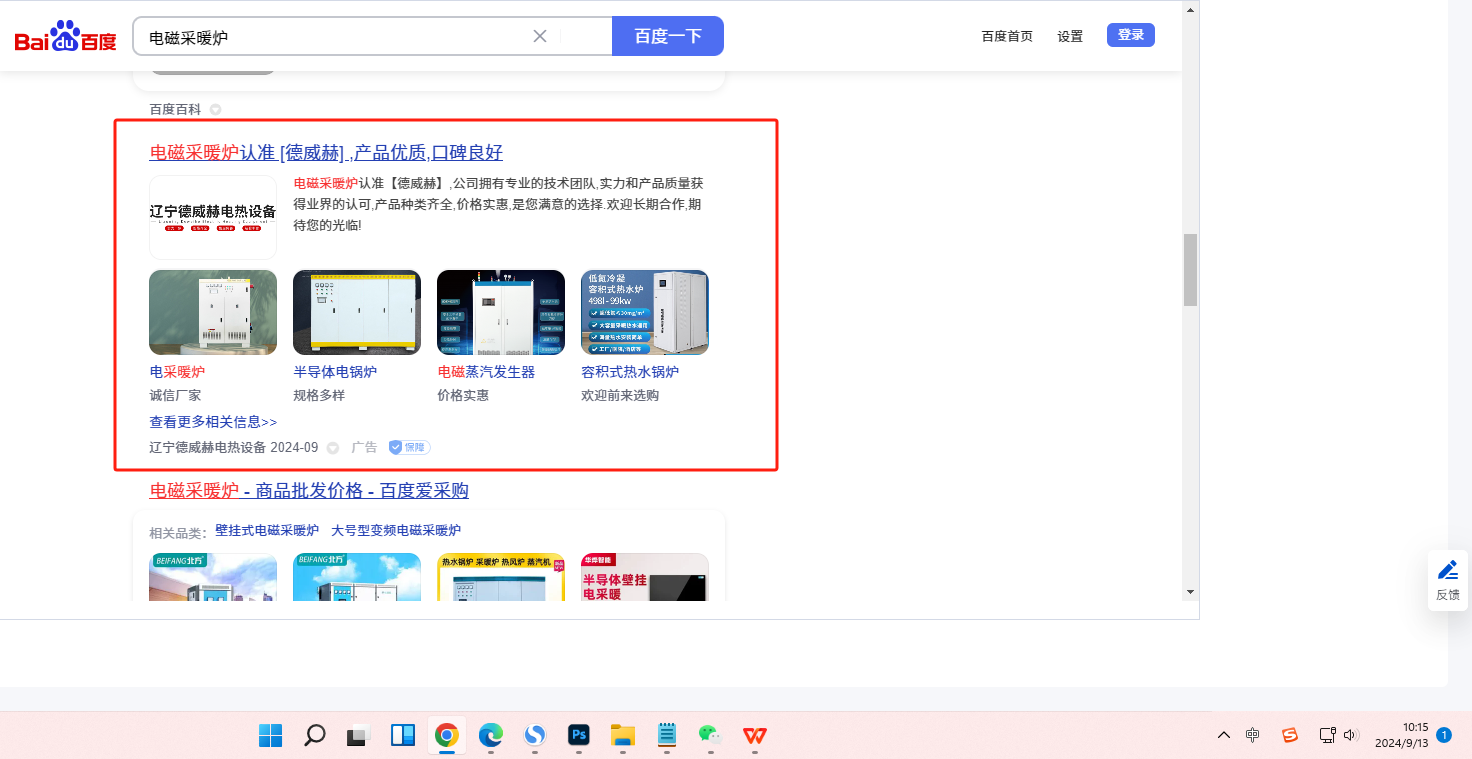Click the 百度一下 search button

668,36
